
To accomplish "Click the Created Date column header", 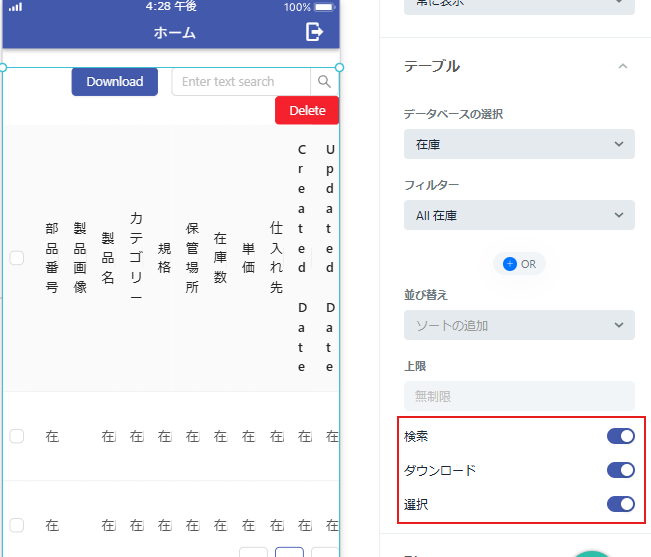I will (302, 258).
